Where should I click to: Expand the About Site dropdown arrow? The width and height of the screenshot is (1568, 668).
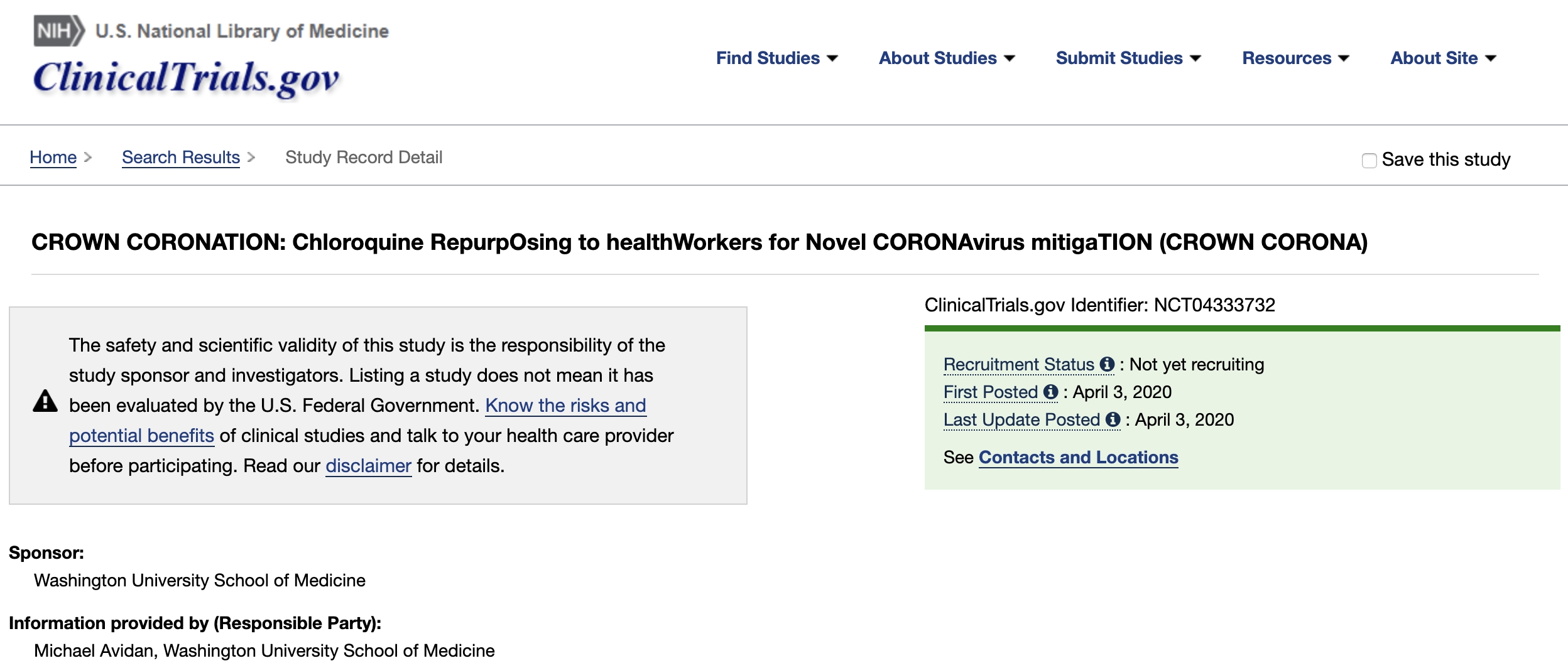tap(1490, 58)
